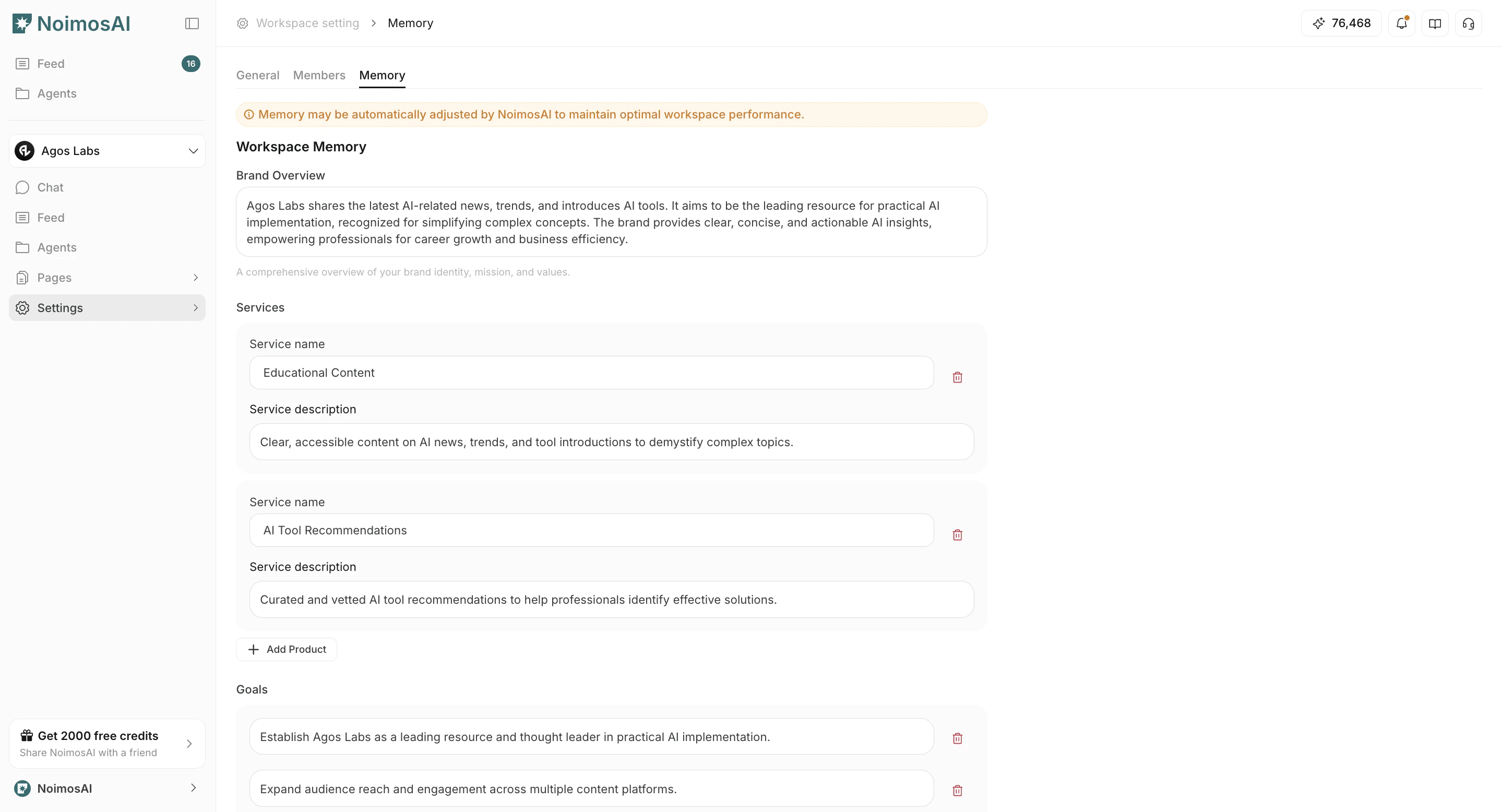Click the breadcrumb gear icon

(243, 23)
